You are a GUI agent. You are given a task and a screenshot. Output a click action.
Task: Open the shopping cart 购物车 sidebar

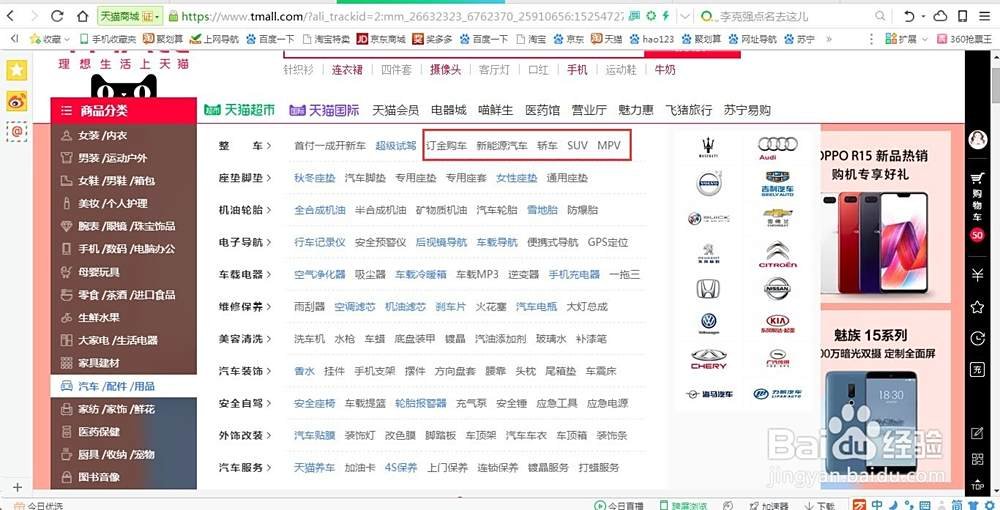click(977, 198)
